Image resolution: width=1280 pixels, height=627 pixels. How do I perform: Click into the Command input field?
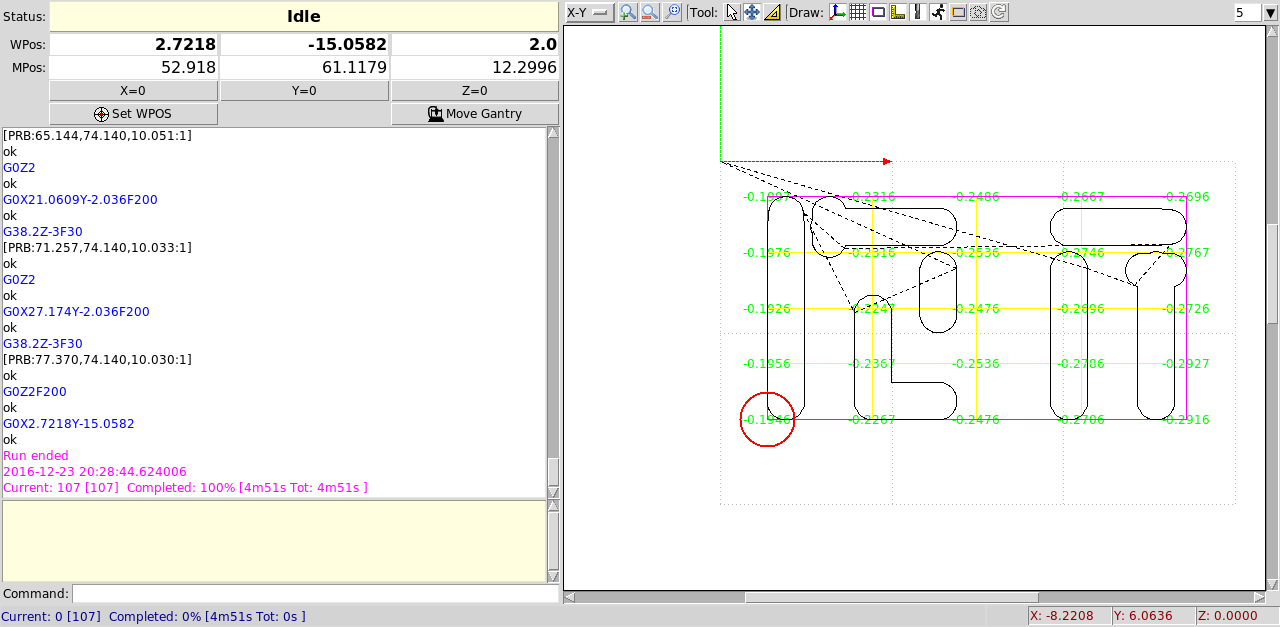click(315, 594)
